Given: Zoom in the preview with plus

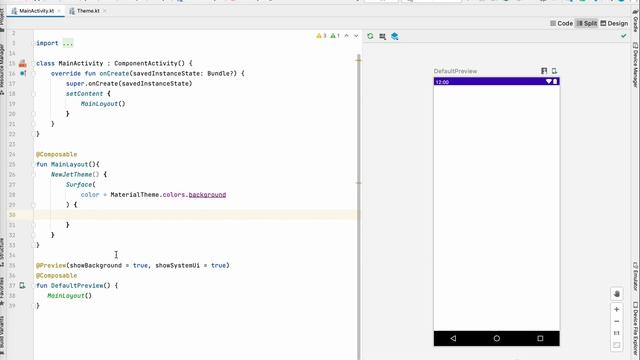Looking at the screenshot, I should pyautogui.click(x=617, y=309).
